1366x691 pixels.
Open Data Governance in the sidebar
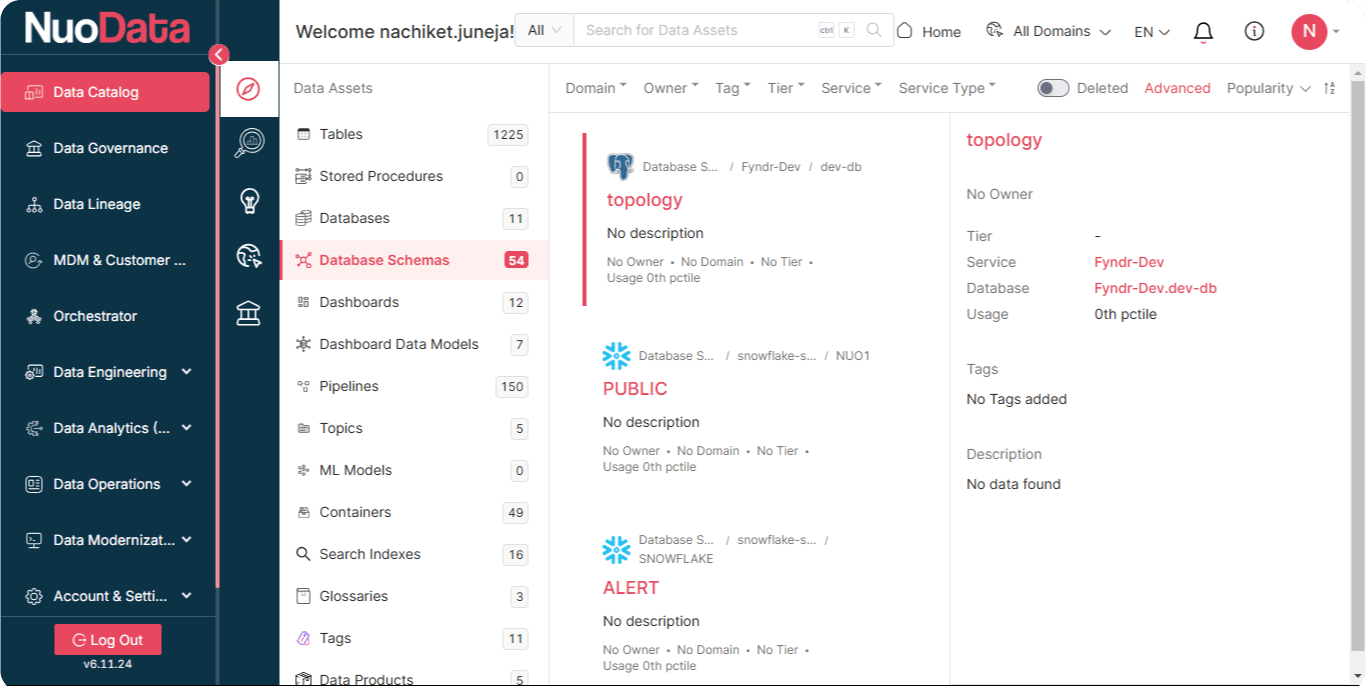point(108,148)
